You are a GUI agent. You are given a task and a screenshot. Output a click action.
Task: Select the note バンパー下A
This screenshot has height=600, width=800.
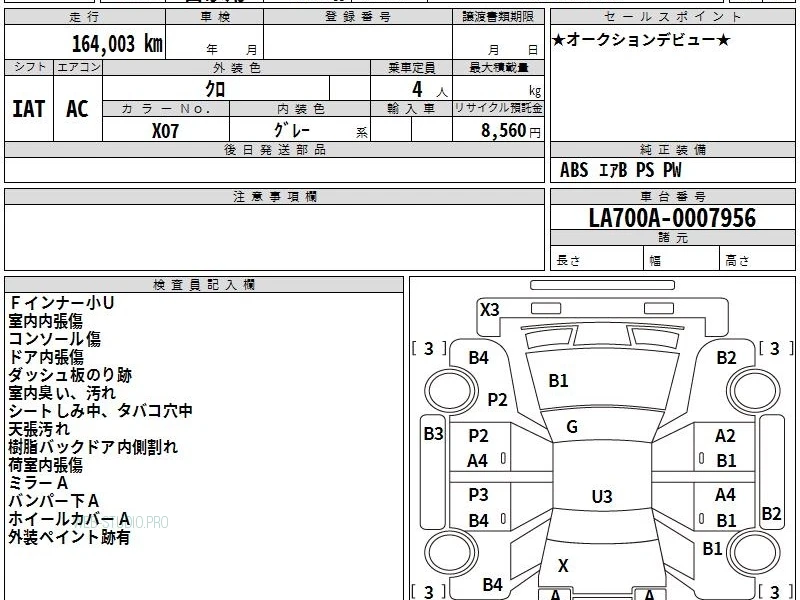pyautogui.click(x=54, y=501)
